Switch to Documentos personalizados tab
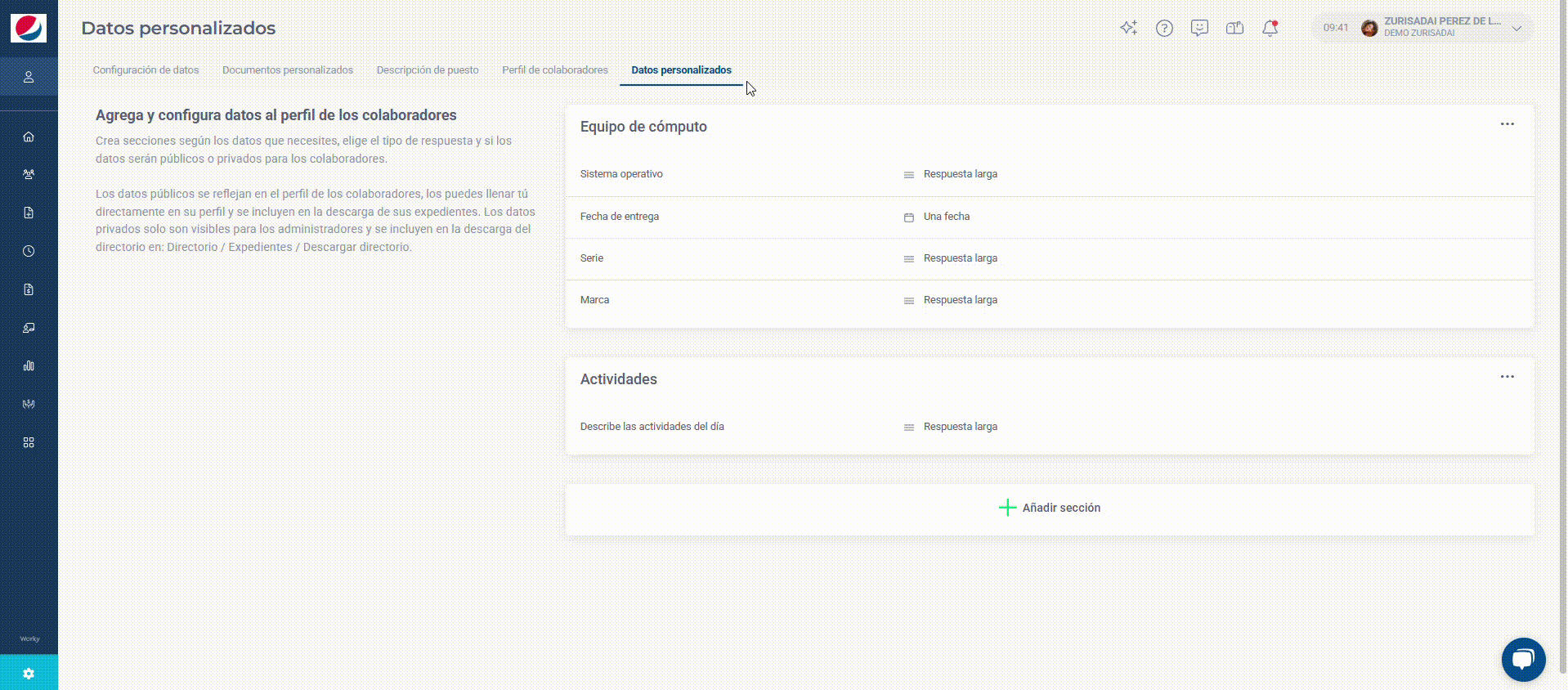The height and width of the screenshot is (690, 1568). click(288, 70)
